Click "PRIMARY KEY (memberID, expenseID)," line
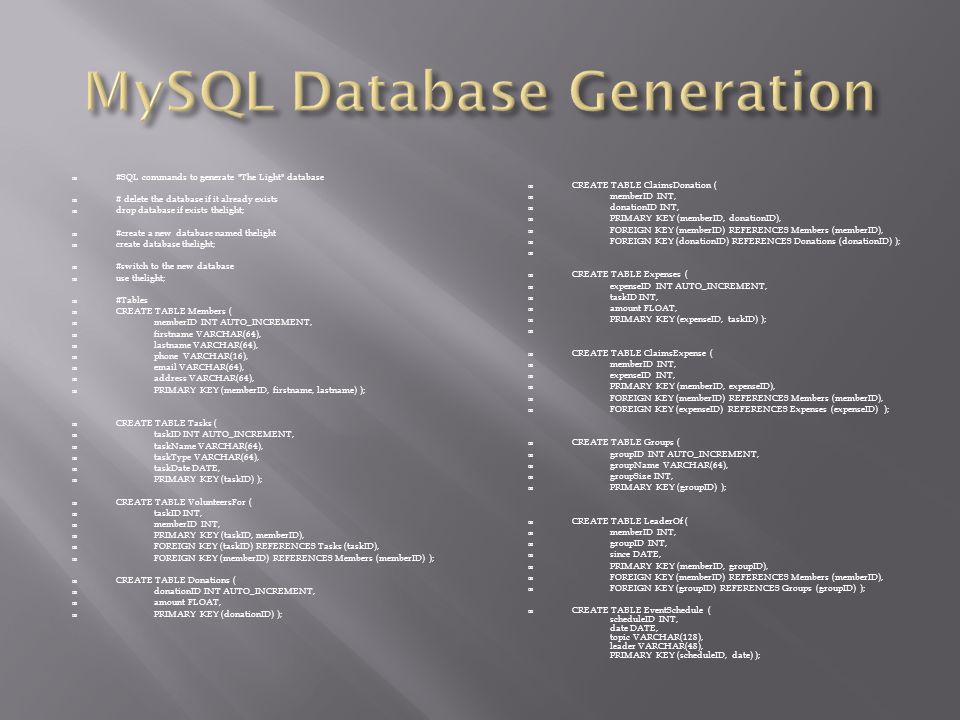 click(x=693, y=386)
